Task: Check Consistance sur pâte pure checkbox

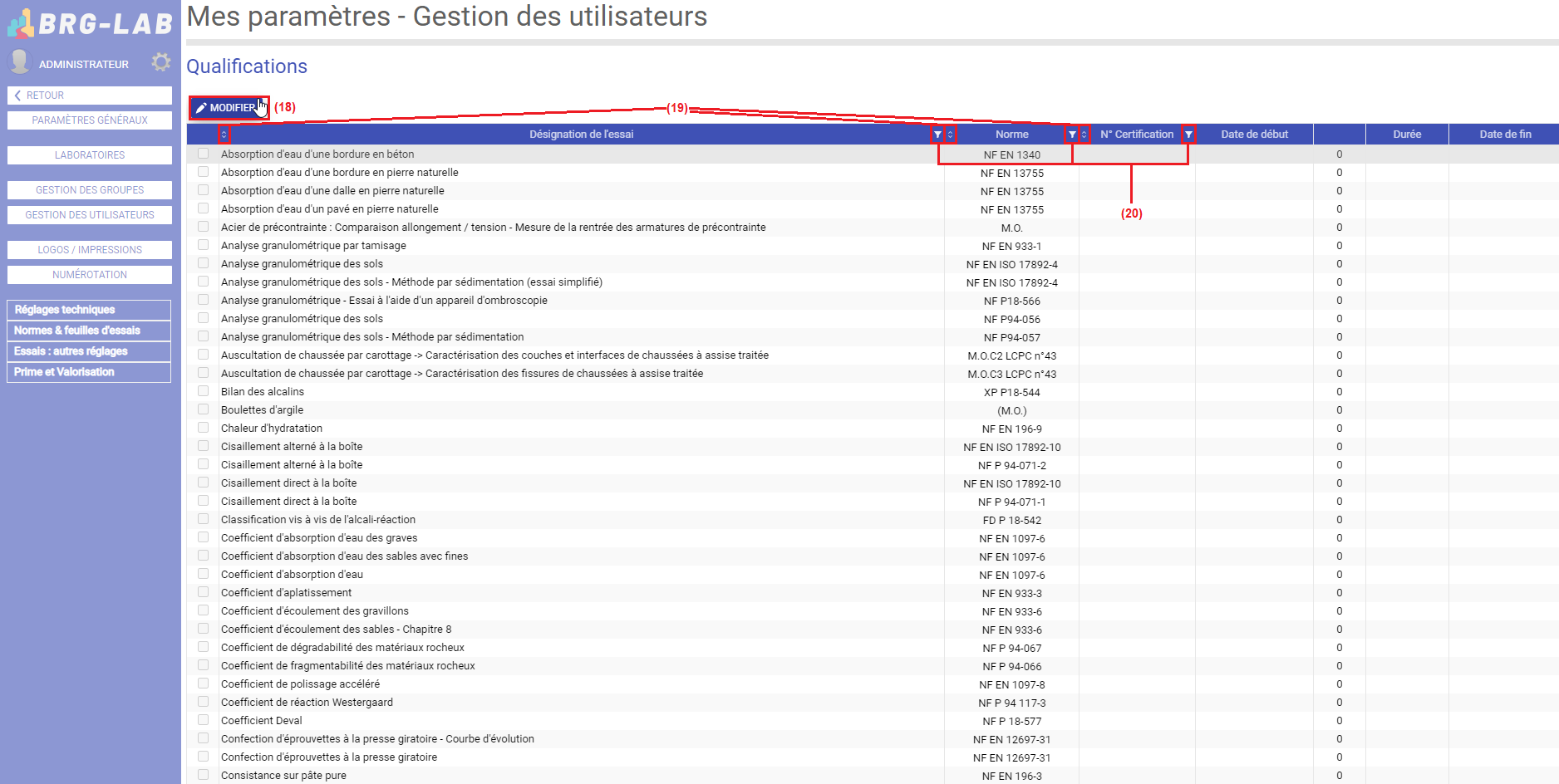Action: point(203,775)
